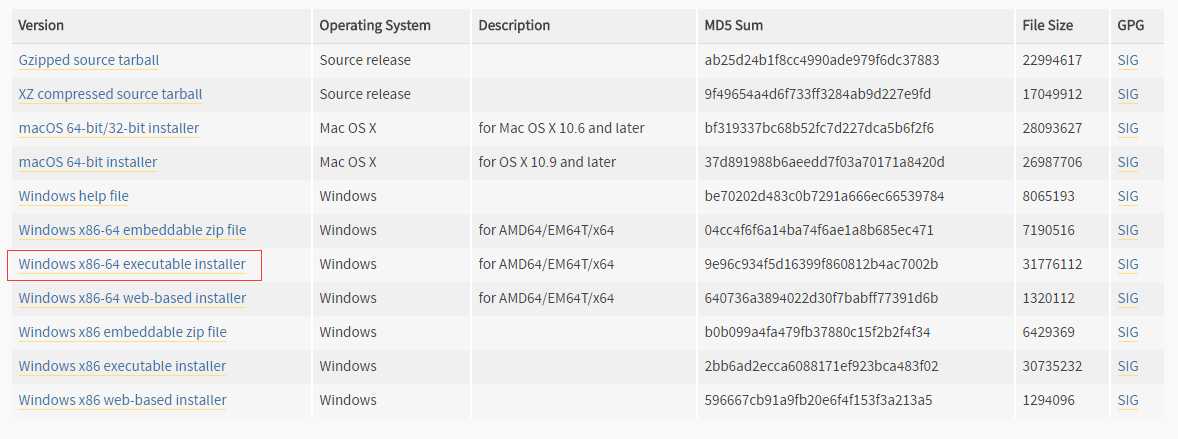Click SIG for Windows x86 web-based installer

pyautogui.click(x=1128, y=400)
